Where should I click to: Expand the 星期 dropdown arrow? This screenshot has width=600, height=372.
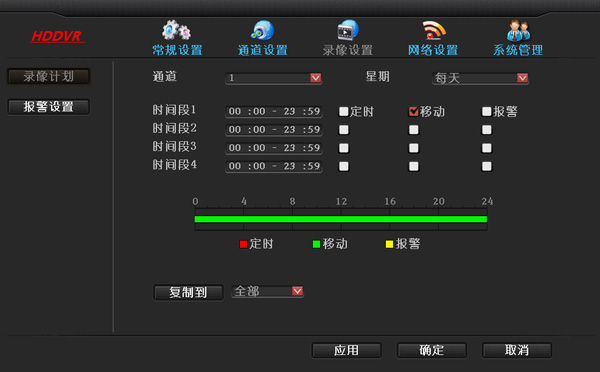coord(522,78)
